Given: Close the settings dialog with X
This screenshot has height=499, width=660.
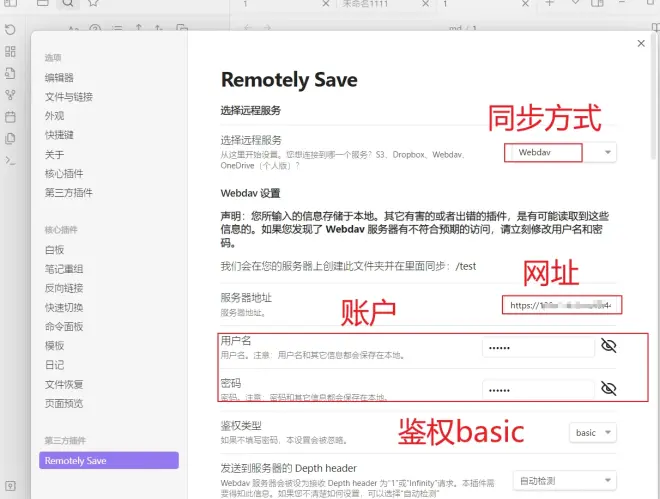Looking at the screenshot, I should [x=641, y=43].
